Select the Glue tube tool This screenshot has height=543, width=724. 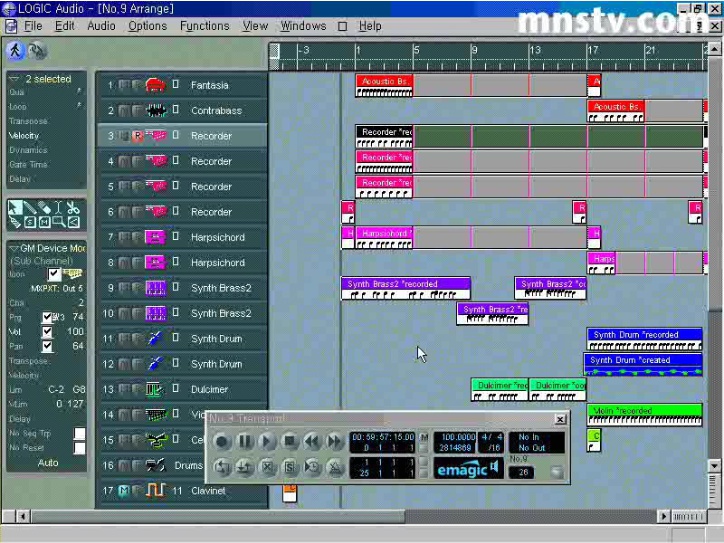pos(15,222)
